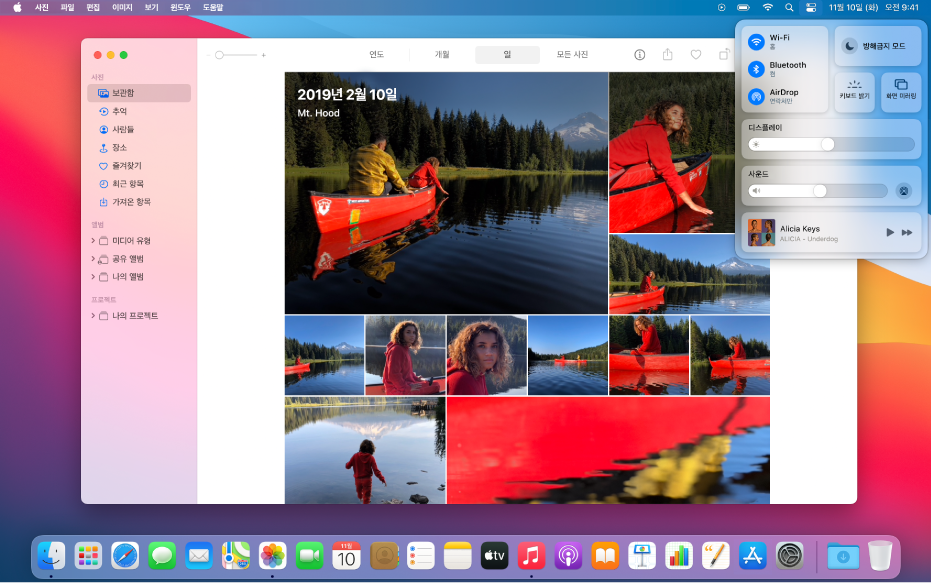The image size is (931, 583).
Task: Switch to the 연도 (Years) tab
Action: coord(377,55)
